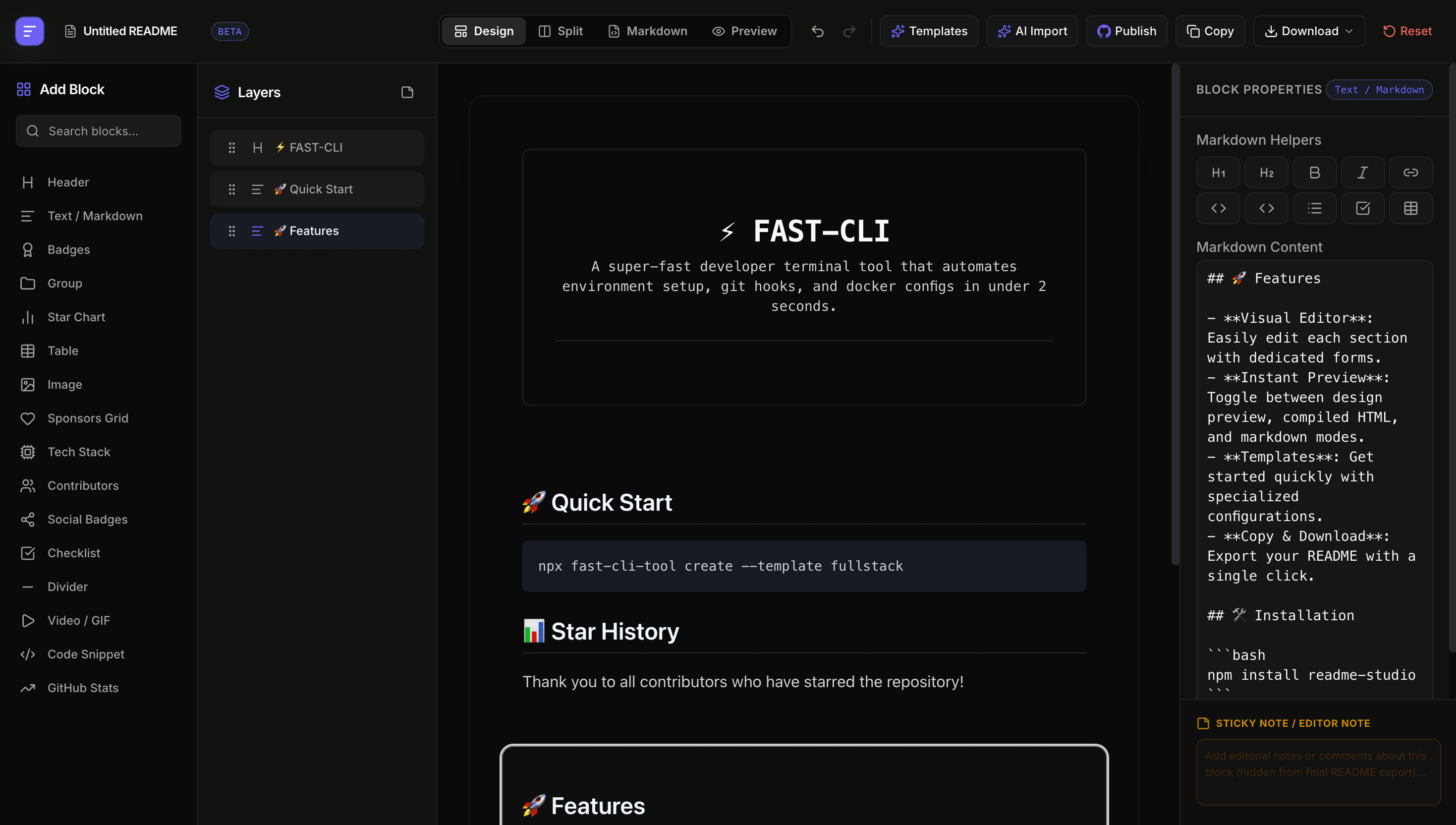The width and height of the screenshot is (1456, 825).
Task: Launch the AI Import tool
Action: point(1032,31)
